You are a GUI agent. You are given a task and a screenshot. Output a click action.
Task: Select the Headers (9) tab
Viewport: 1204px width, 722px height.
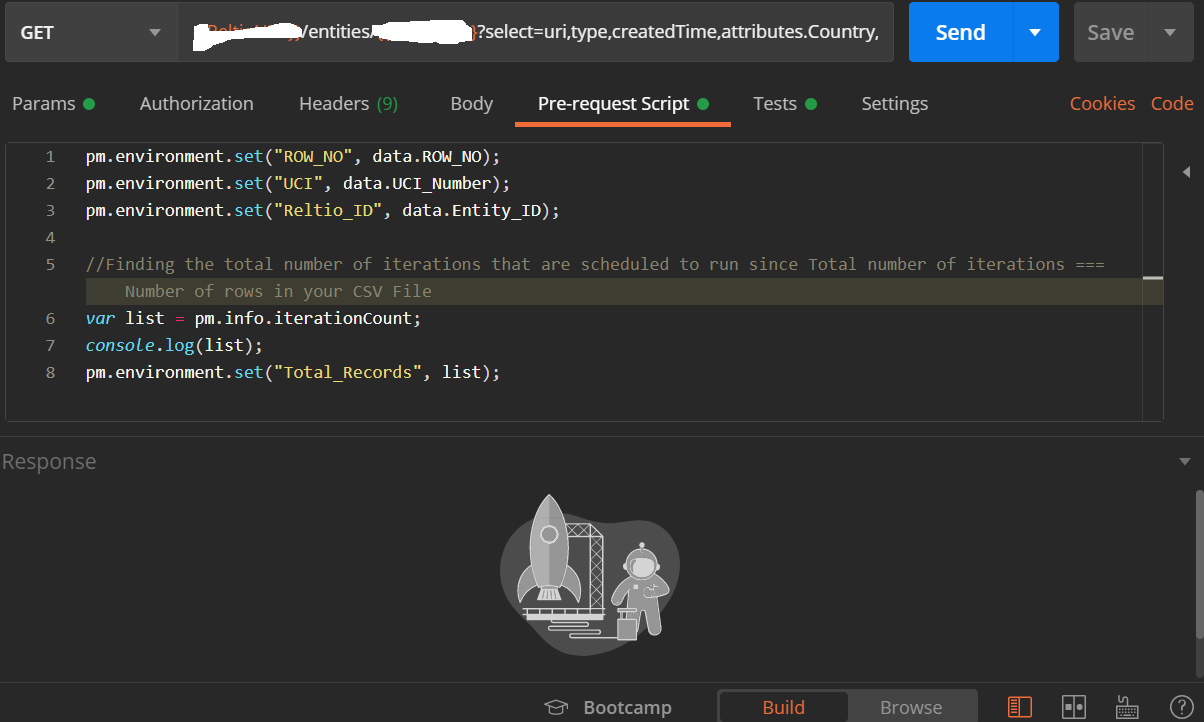pos(348,104)
